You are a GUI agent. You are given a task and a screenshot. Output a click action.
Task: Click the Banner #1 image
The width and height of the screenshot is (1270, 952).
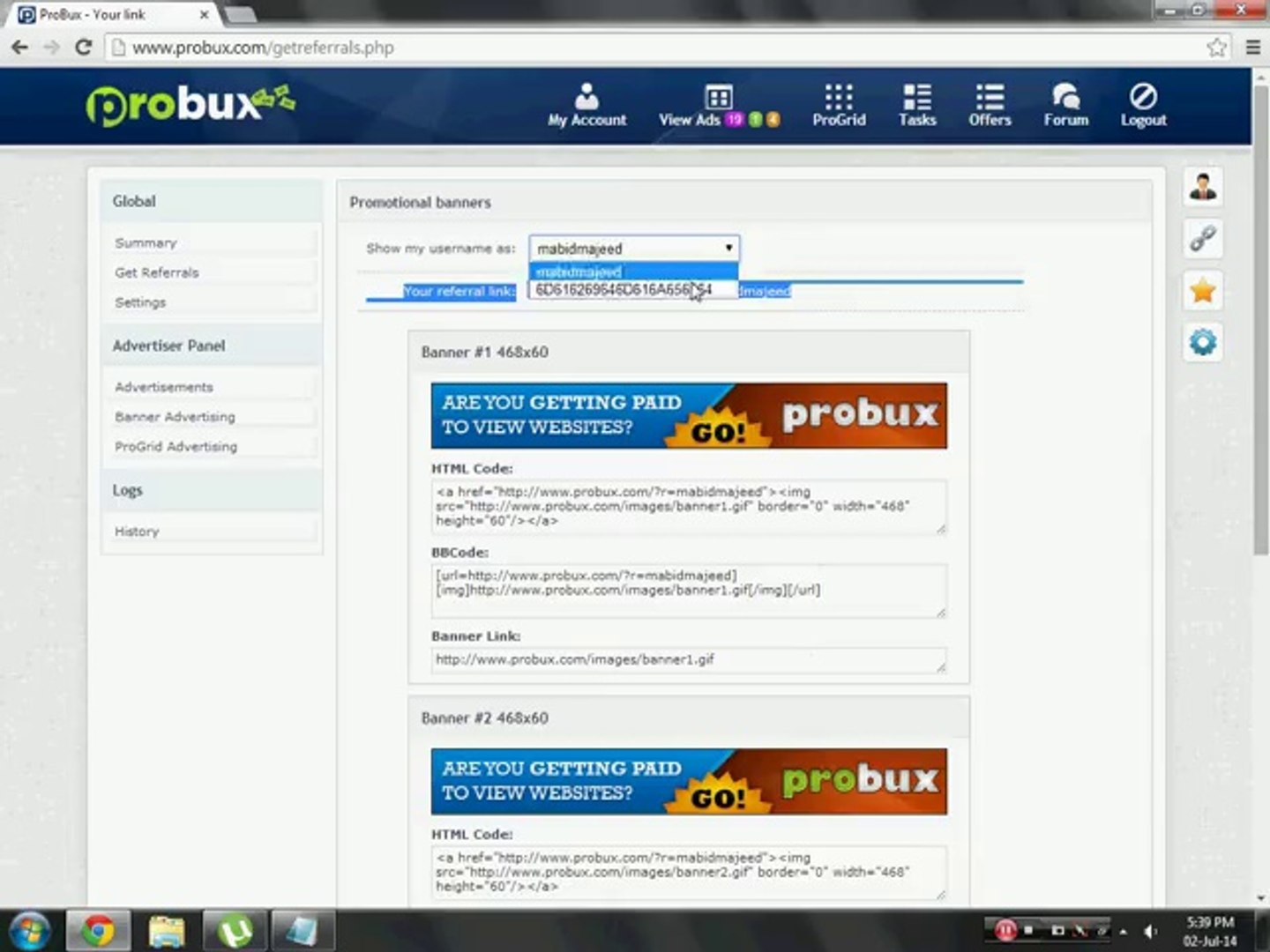click(x=689, y=415)
